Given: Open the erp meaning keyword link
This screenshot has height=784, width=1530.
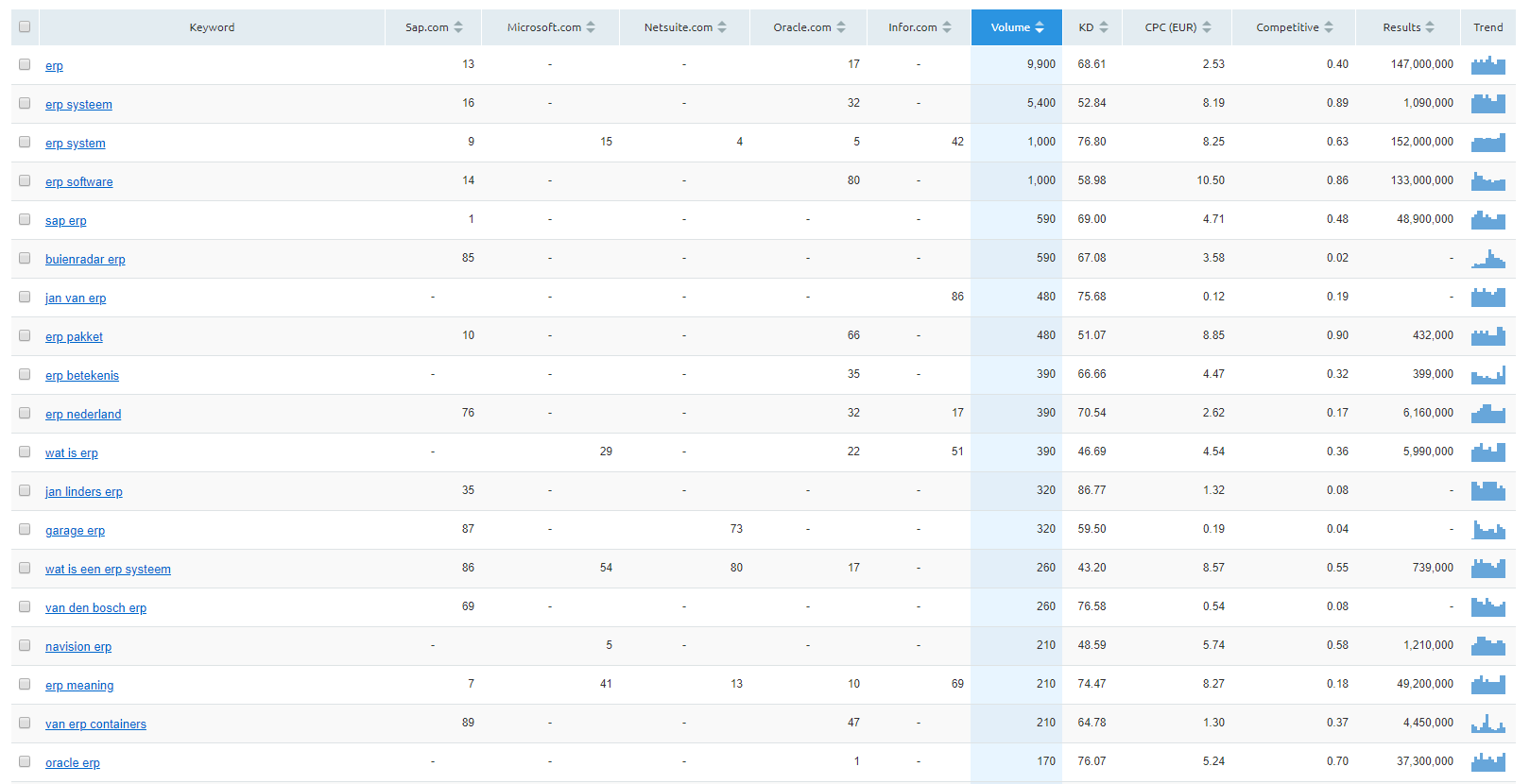Looking at the screenshot, I should point(79,686).
